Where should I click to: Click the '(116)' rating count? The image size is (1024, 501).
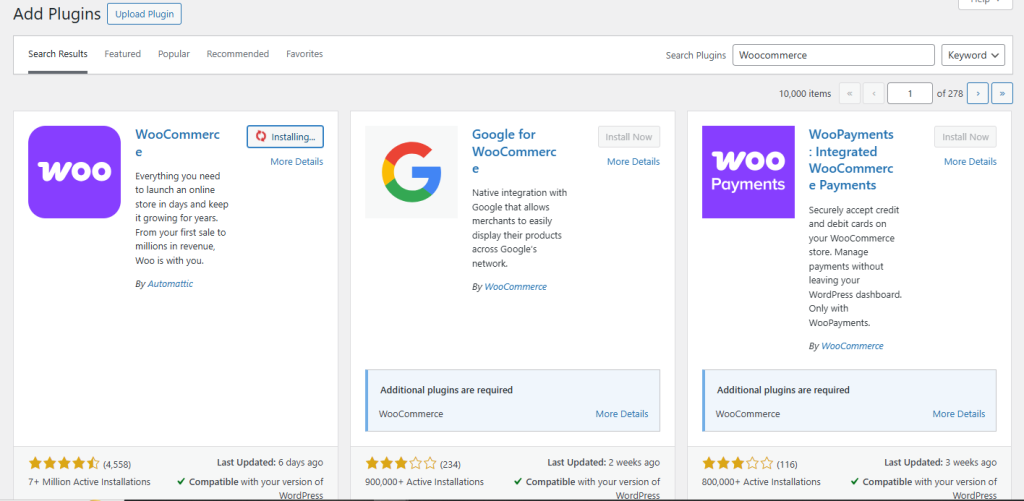(787, 465)
